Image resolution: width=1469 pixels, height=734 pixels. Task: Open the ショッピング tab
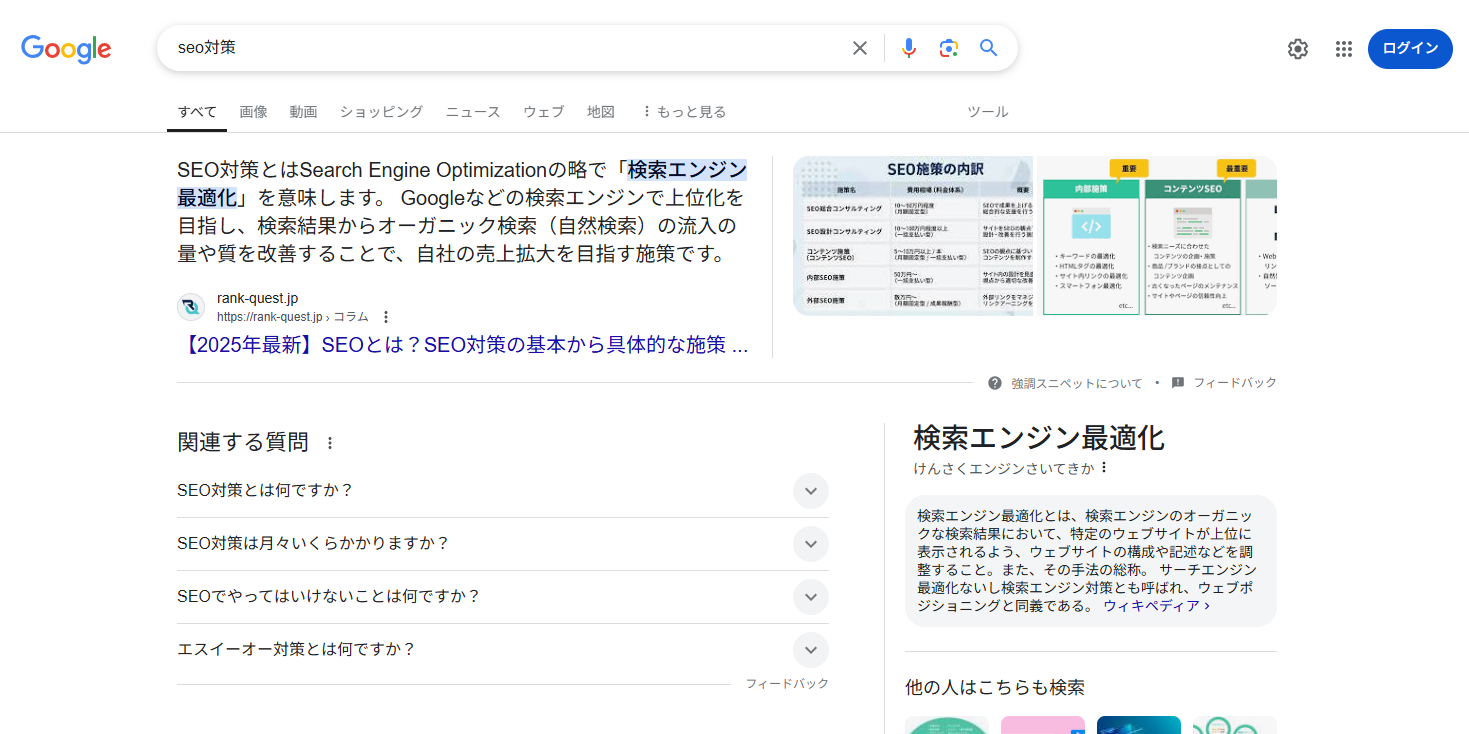tap(381, 112)
